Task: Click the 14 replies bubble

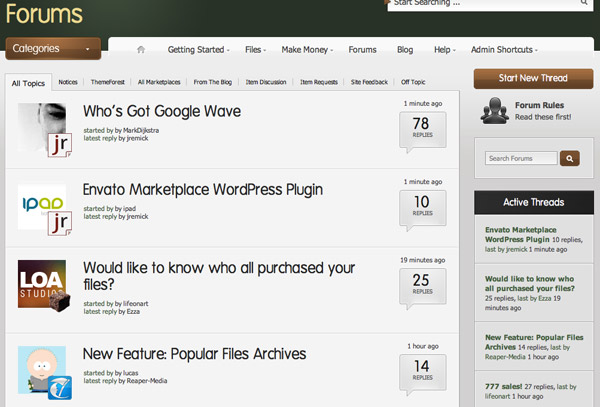Action: [x=422, y=373]
